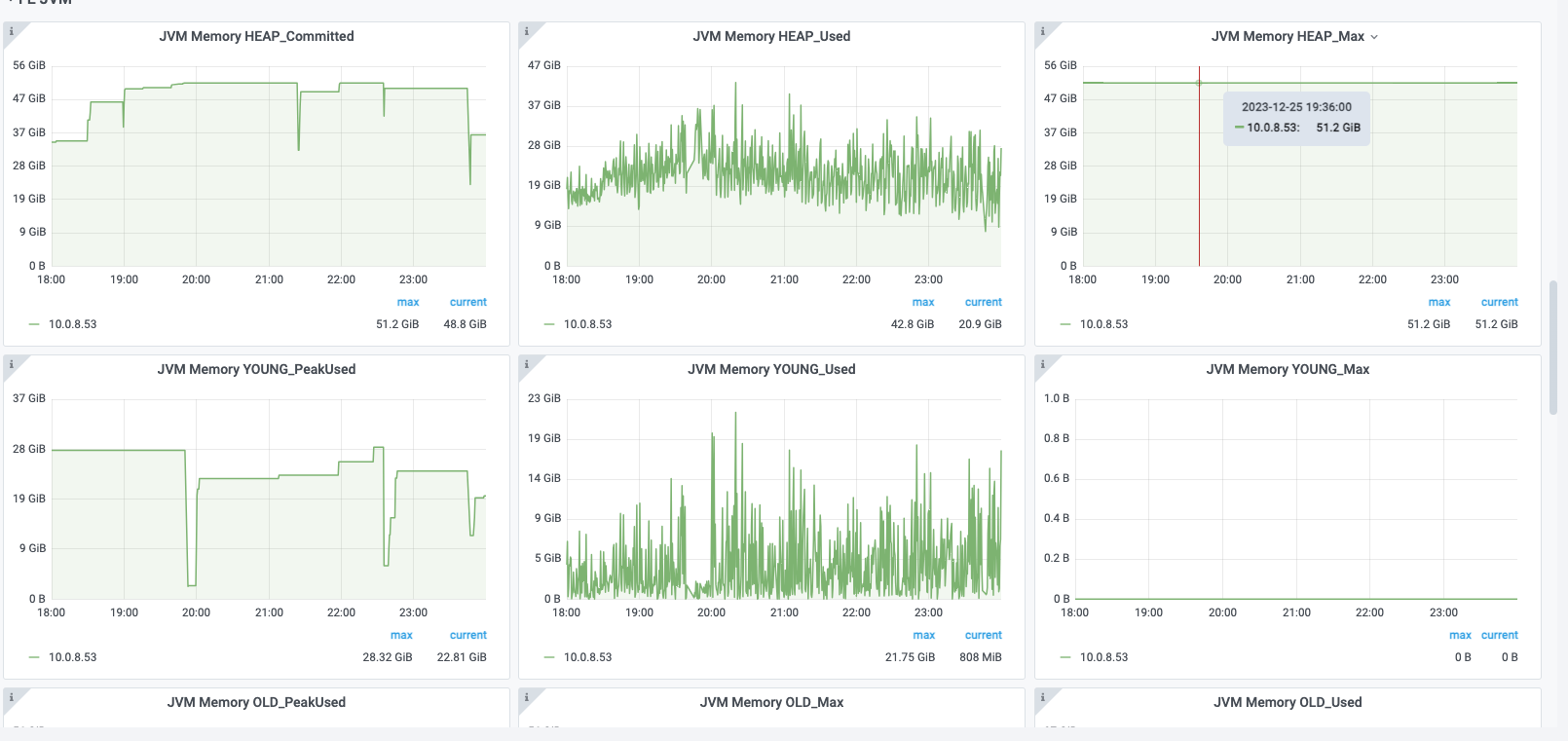Image resolution: width=1568 pixels, height=741 pixels.
Task: Open JVM Memory YOUNG_PeakUsed panel title menu
Action: 256,369
